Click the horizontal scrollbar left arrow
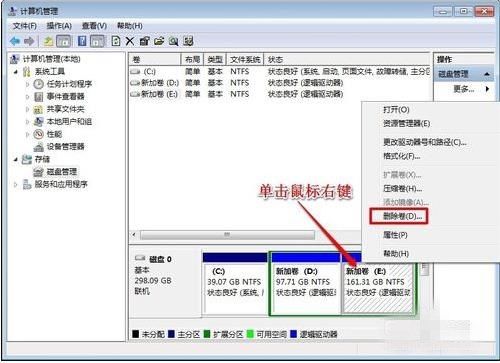The width and height of the screenshot is (500, 363). [134, 235]
